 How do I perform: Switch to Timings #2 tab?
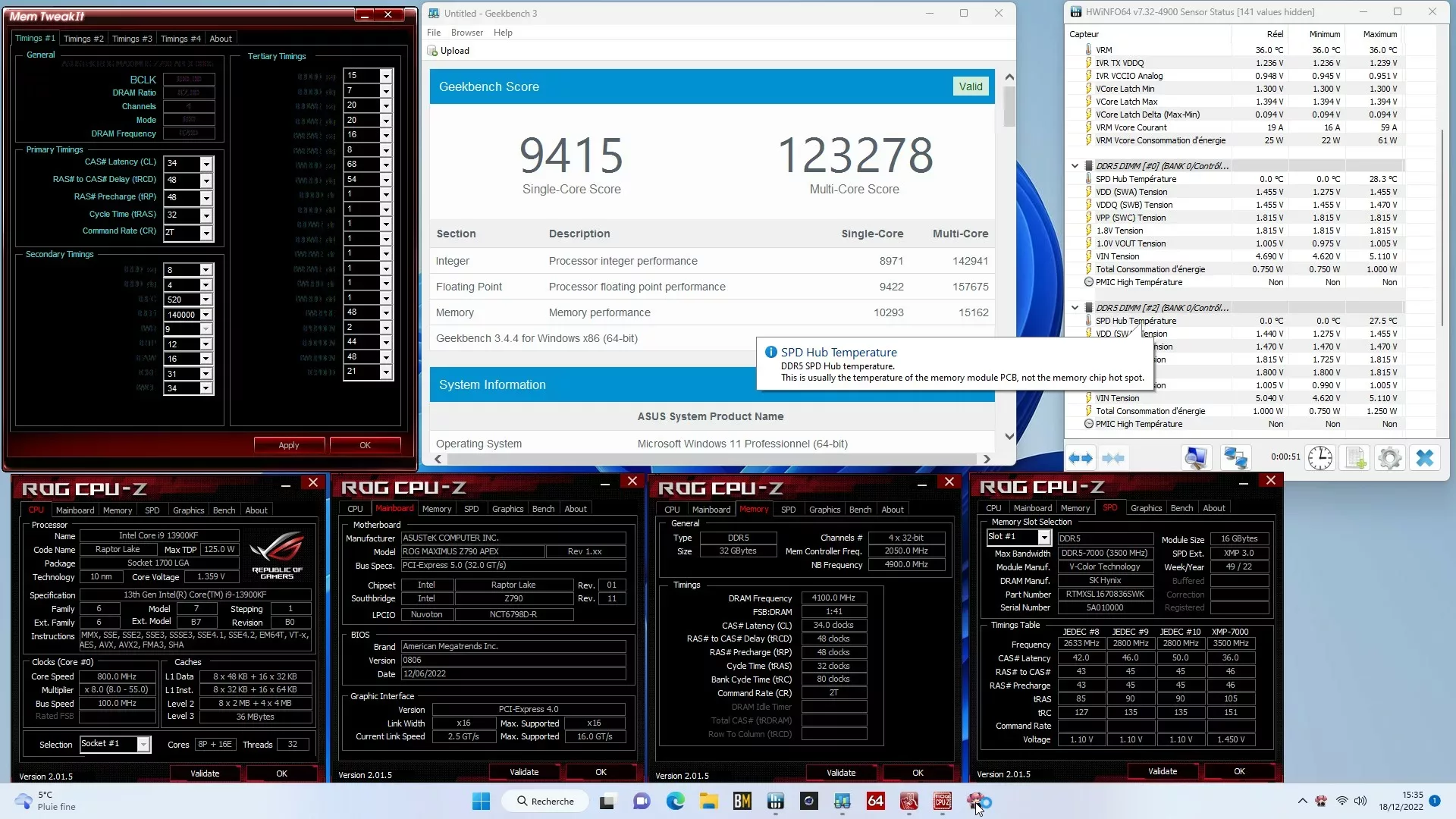pyautogui.click(x=83, y=39)
